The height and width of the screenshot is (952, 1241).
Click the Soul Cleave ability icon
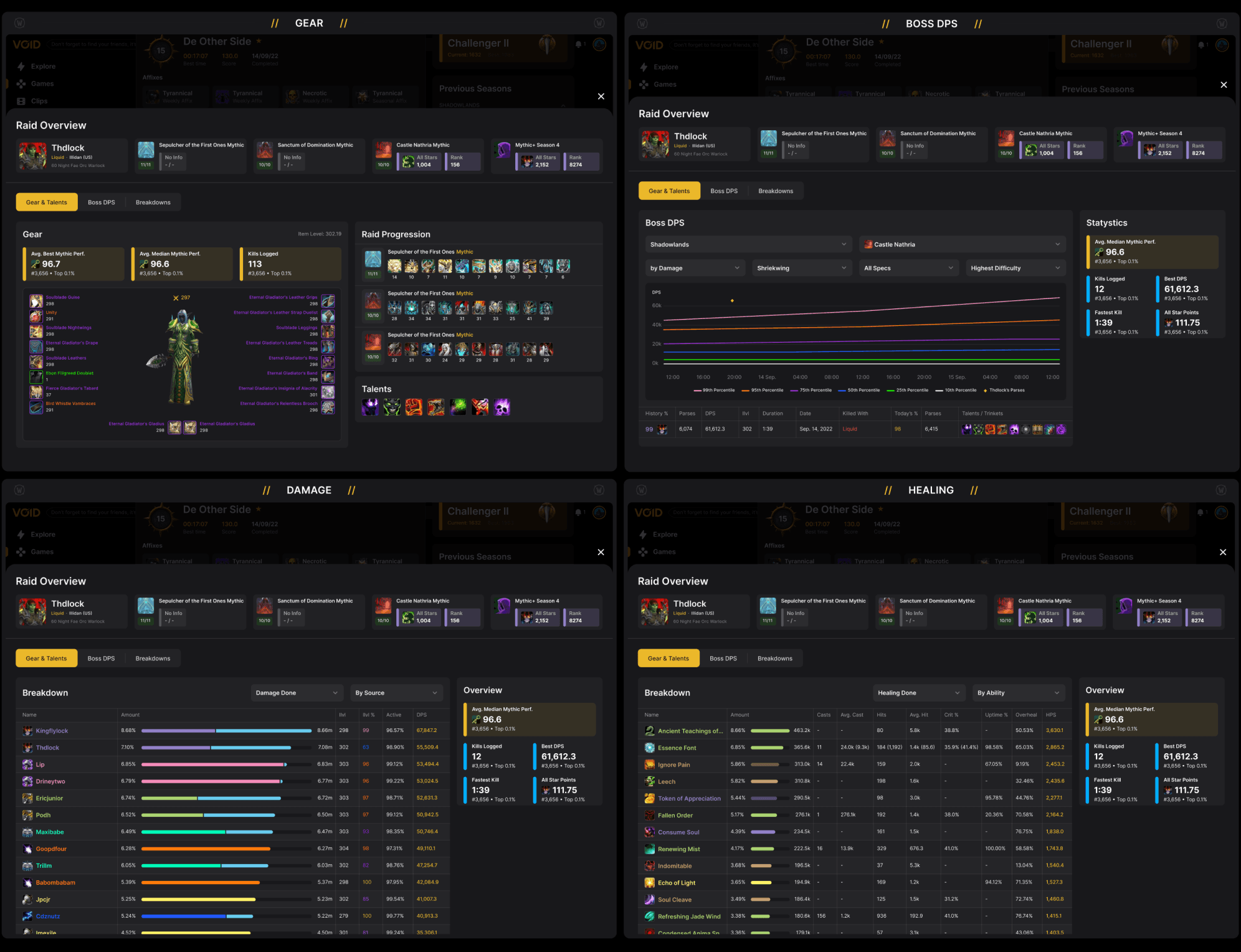tap(650, 899)
